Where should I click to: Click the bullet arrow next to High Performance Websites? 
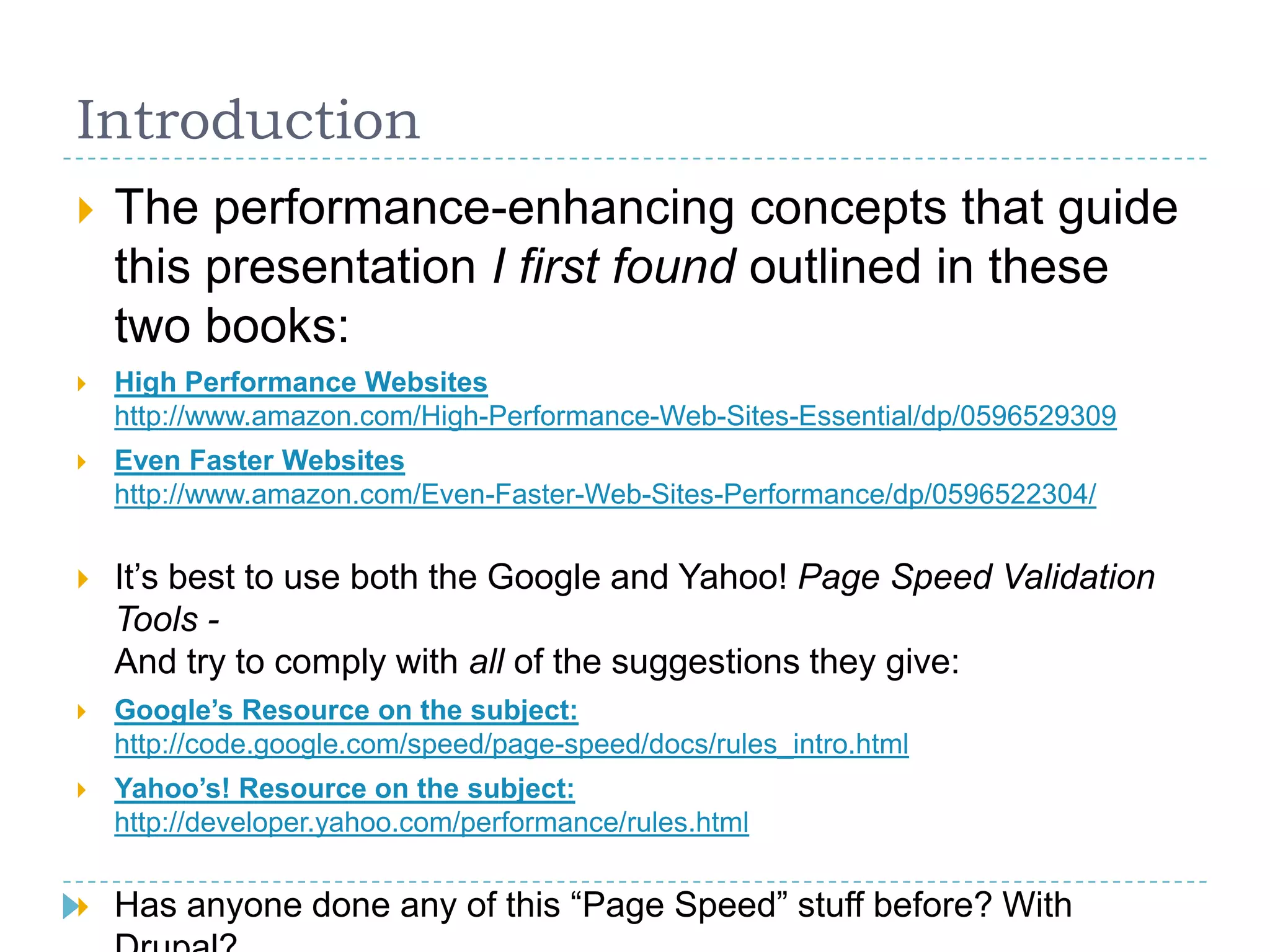[x=81, y=384]
